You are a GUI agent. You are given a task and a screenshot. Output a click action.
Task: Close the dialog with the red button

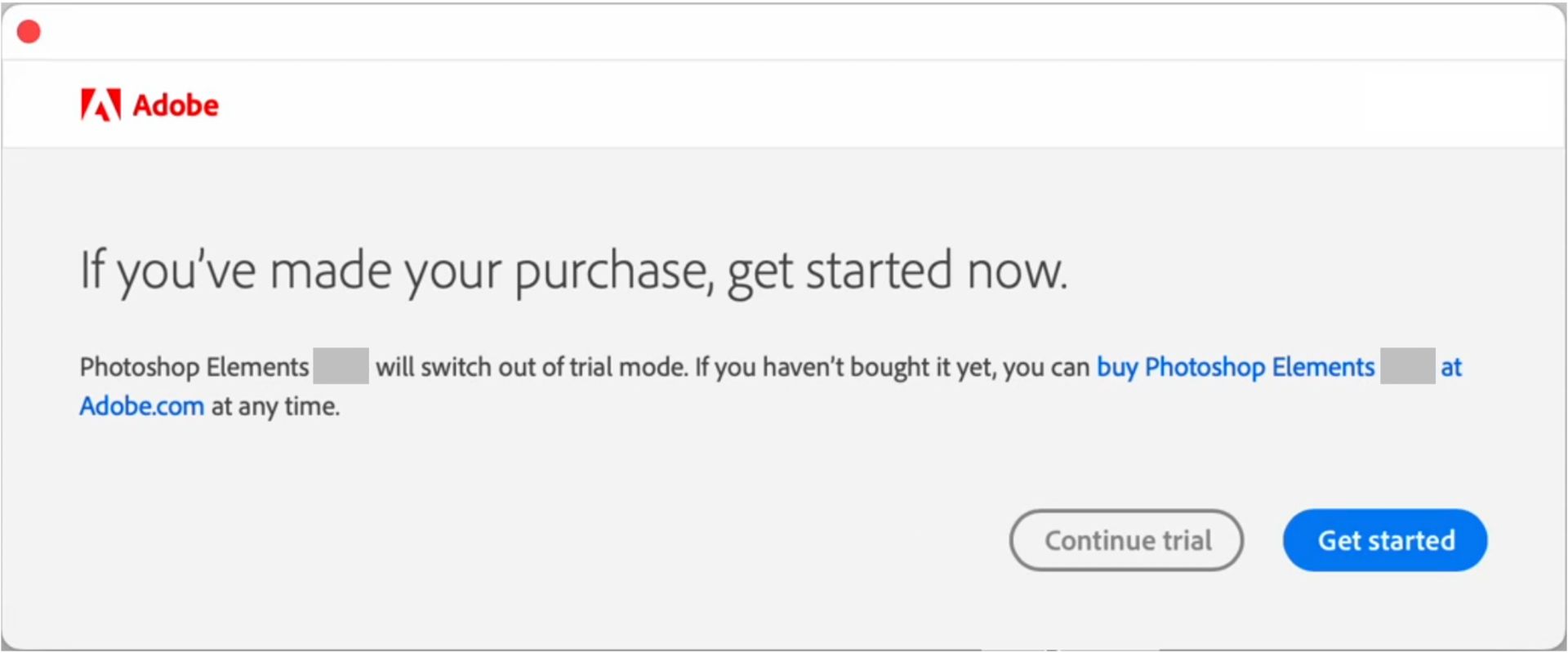coord(29,32)
